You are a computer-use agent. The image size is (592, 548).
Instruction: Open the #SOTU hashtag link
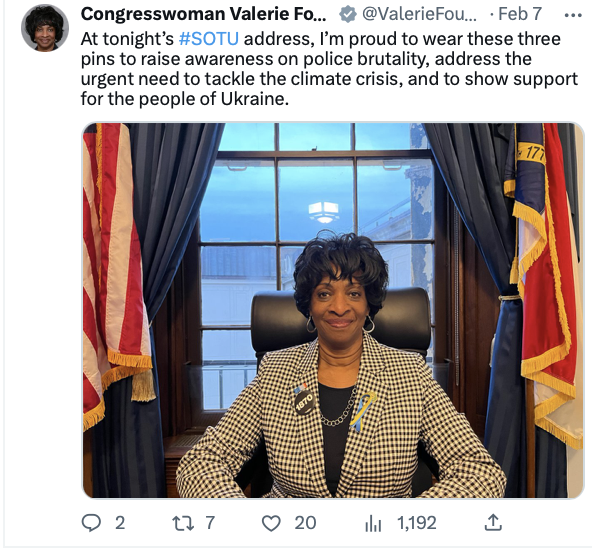pos(208,39)
